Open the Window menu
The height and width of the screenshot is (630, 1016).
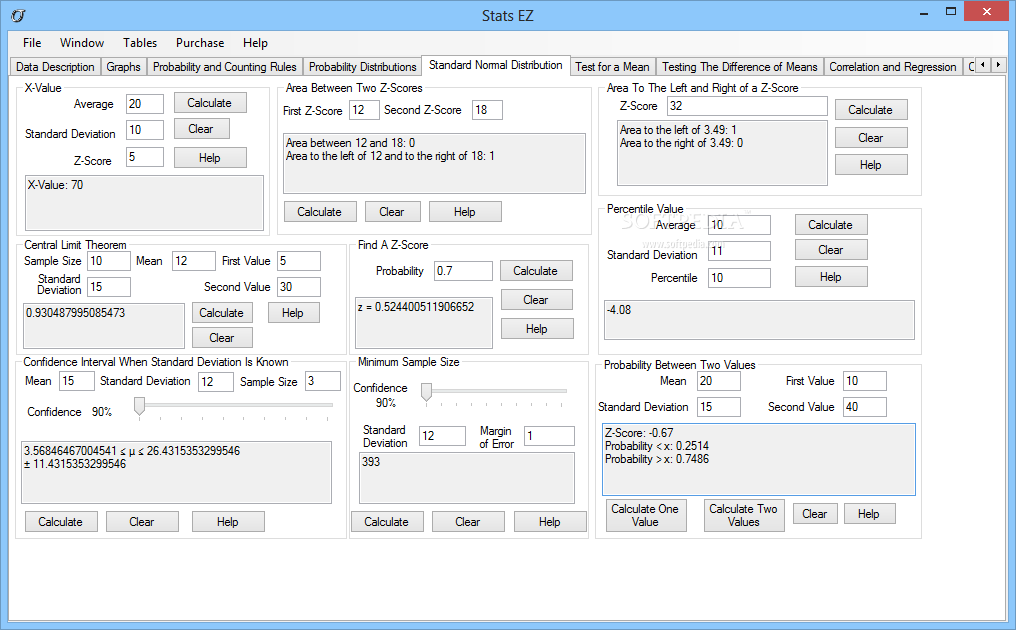click(82, 43)
